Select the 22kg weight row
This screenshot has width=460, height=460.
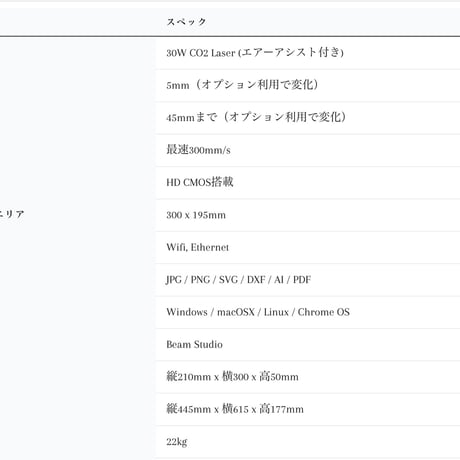point(308,441)
